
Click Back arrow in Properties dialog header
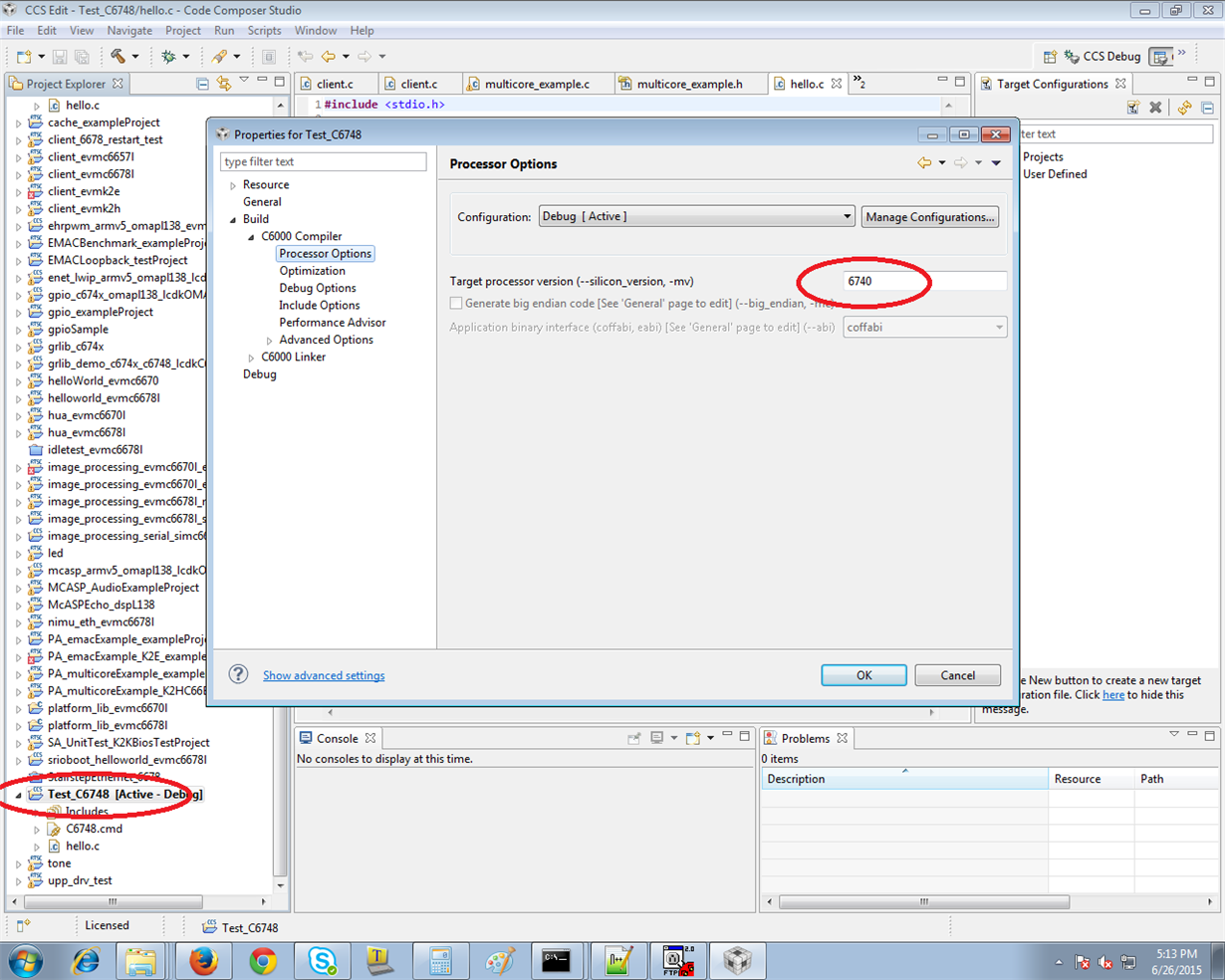click(924, 163)
